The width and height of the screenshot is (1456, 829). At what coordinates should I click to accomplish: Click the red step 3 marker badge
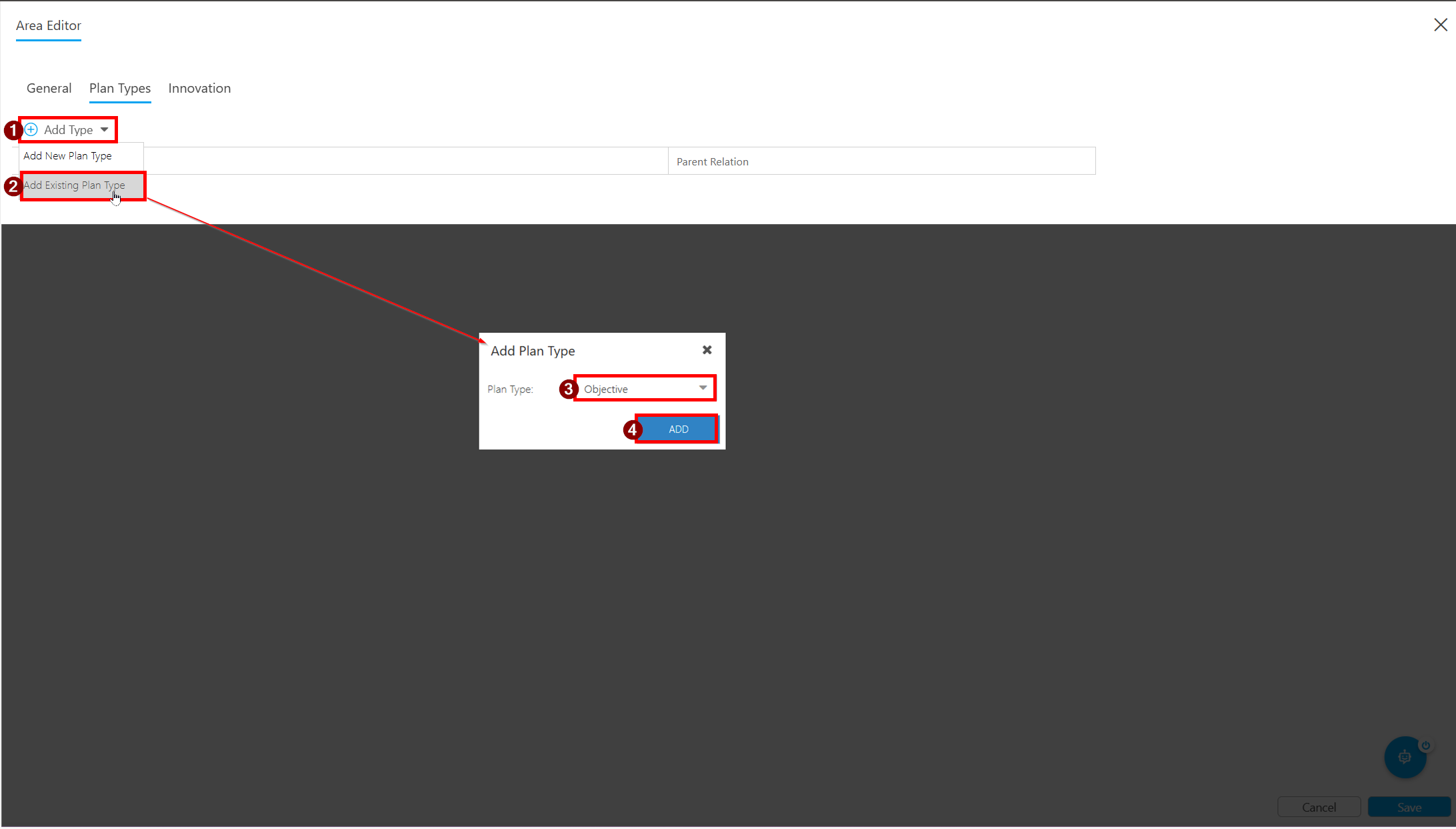coord(568,389)
